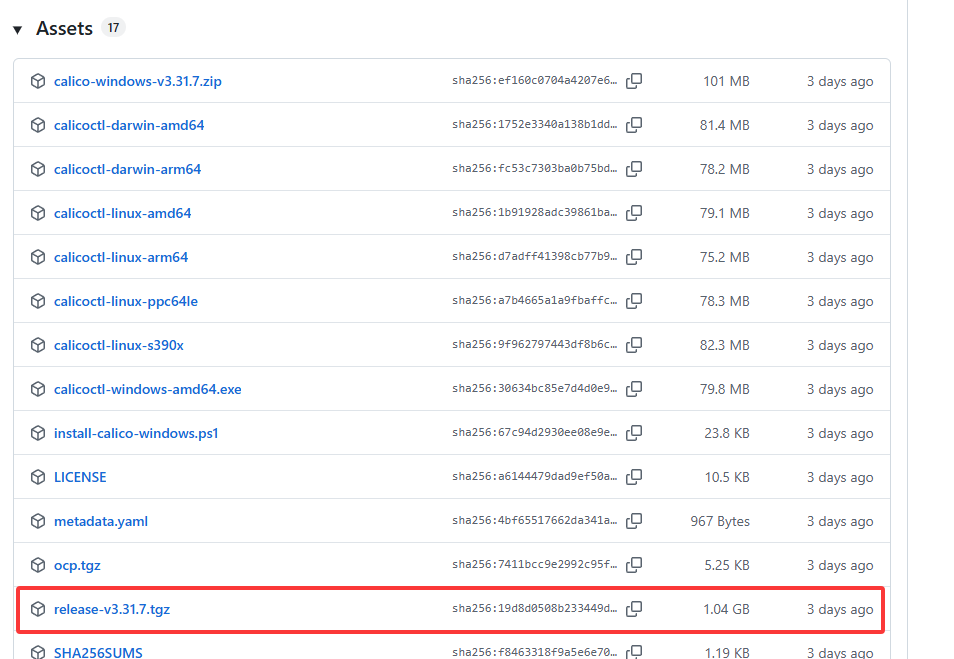Download calicoctl-darwin-amd64 binary

(x=129, y=125)
